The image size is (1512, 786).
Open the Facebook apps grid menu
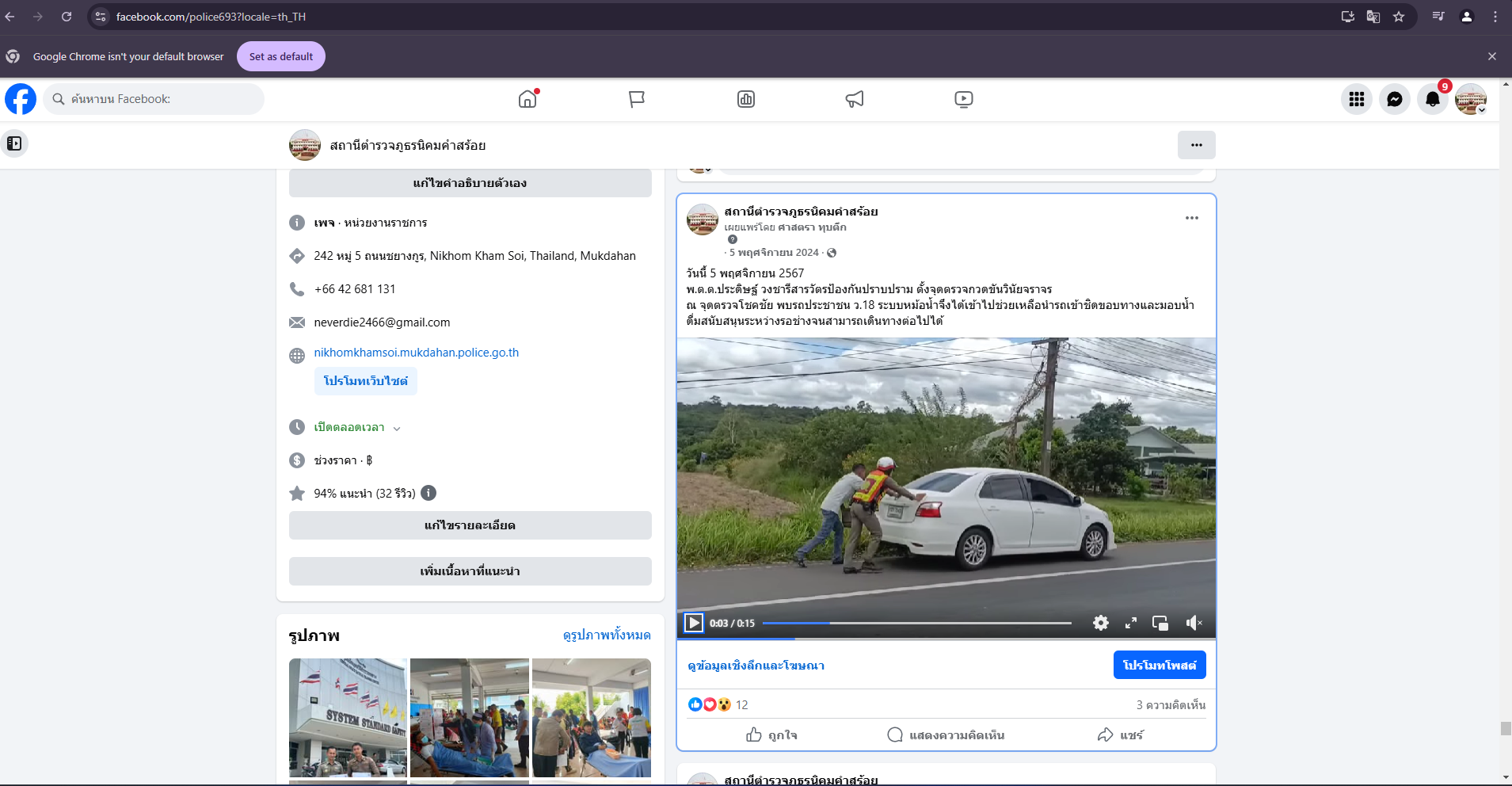(1356, 99)
